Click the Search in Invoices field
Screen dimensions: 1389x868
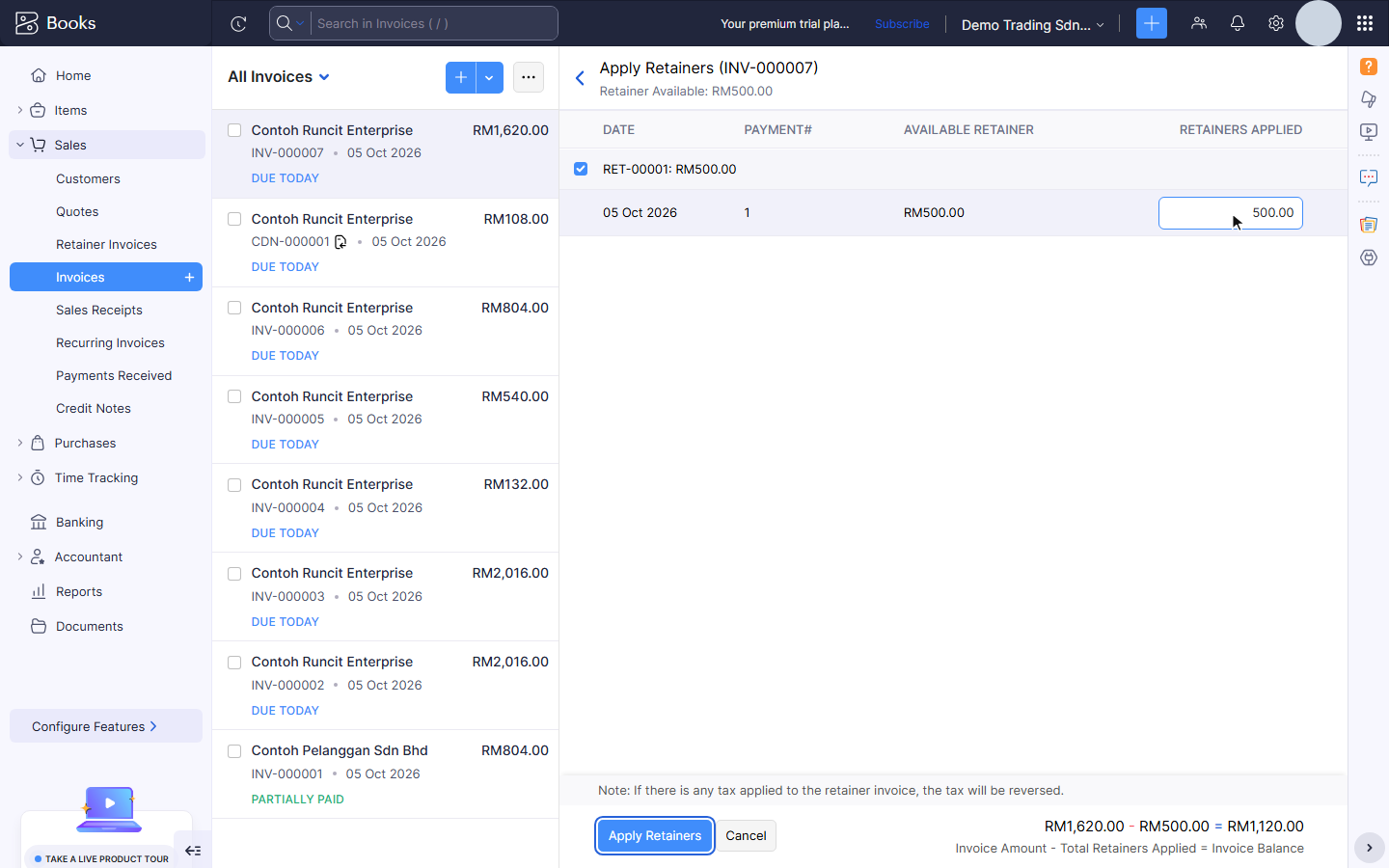pyautogui.click(x=434, y=23)
